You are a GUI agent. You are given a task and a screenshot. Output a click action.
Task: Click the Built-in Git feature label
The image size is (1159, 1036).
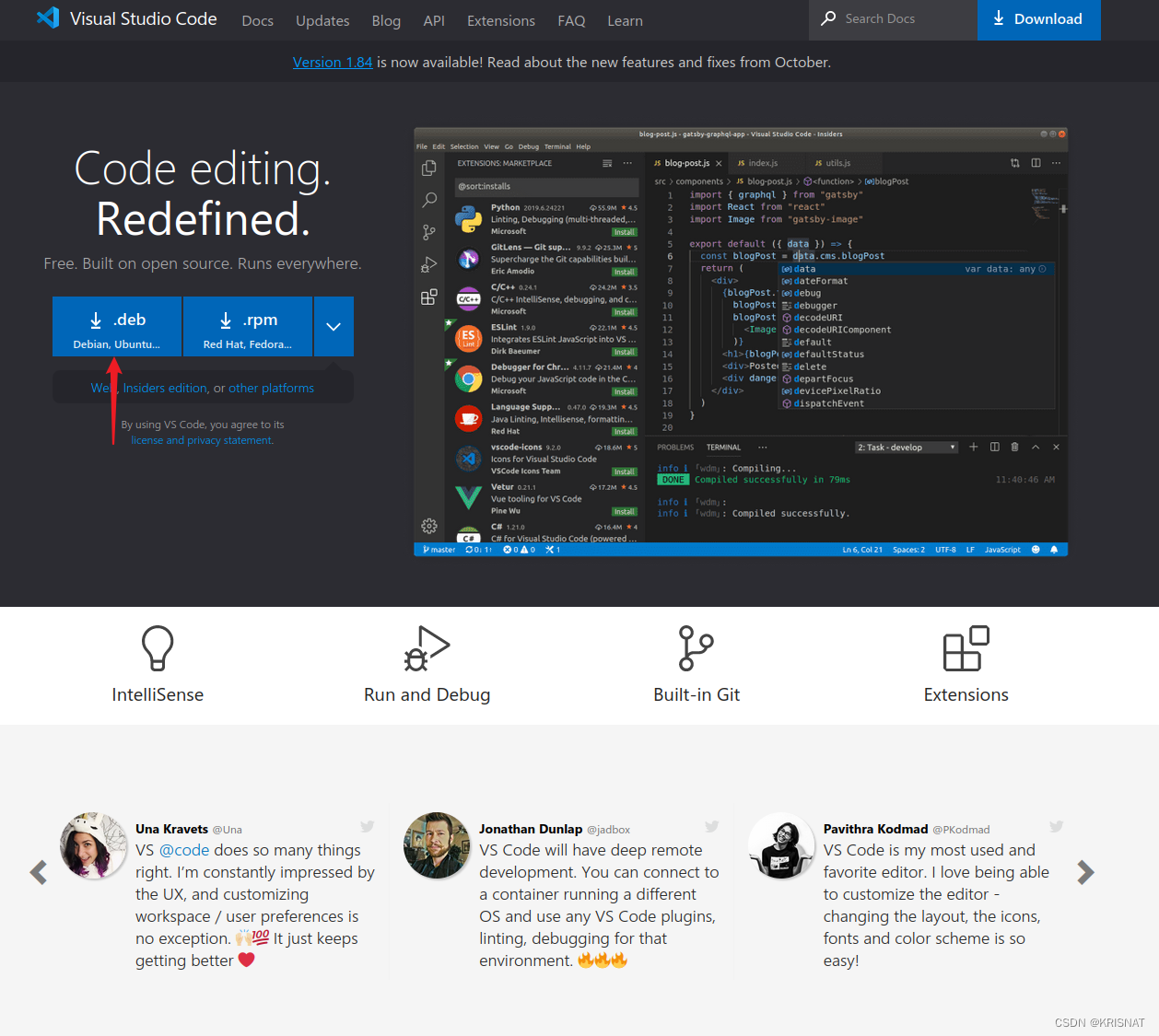697,694
